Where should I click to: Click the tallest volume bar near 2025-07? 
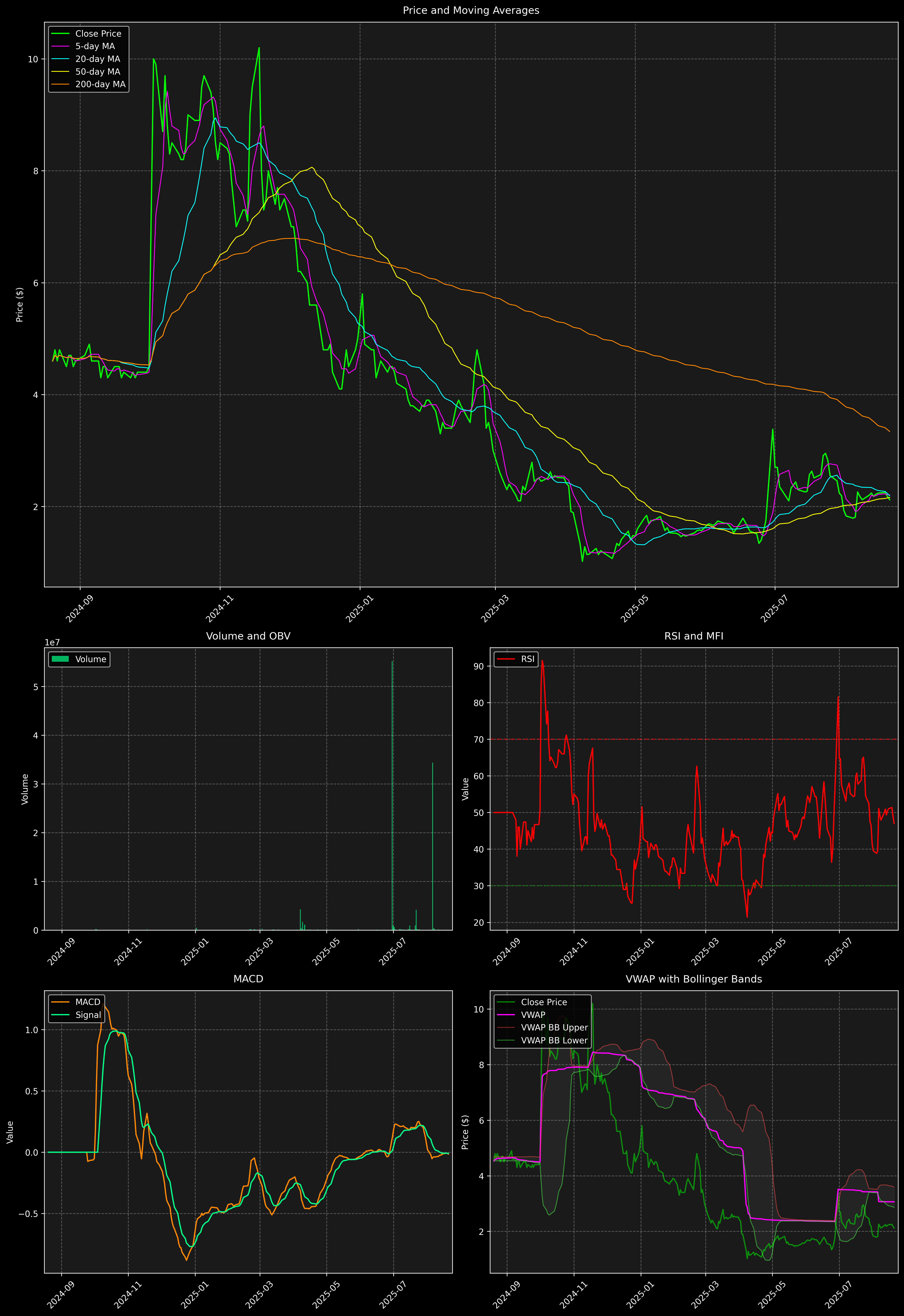point(392,793)
